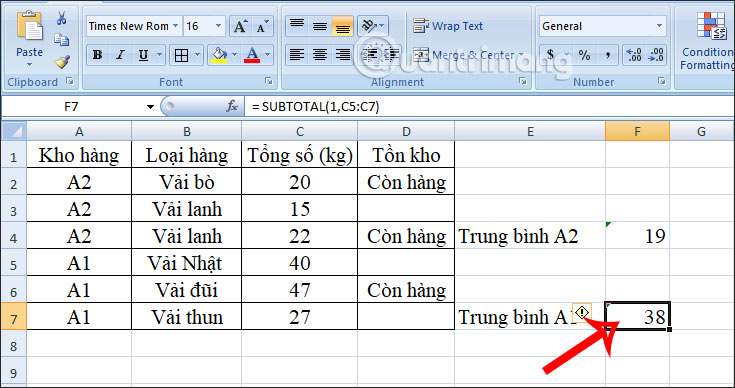Select header cell Tồn kho
This screenshot has height=388, width=735.
[x=406, y=155]
